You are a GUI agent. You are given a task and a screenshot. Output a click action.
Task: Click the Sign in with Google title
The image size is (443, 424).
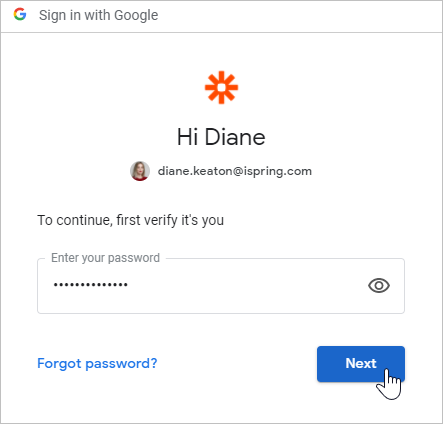98,15
